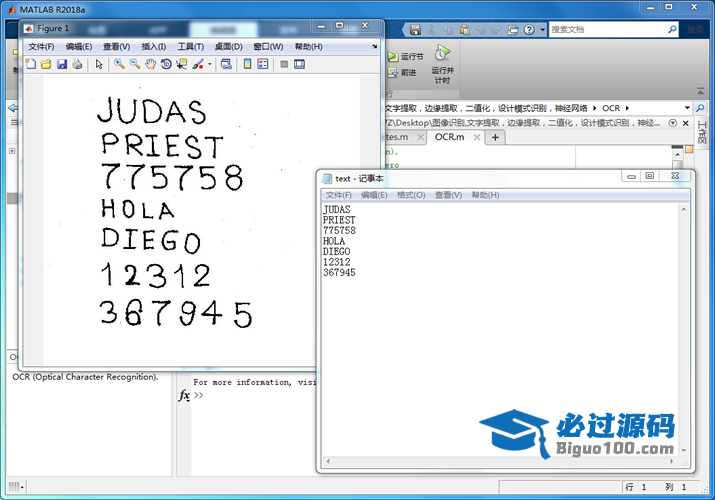Click the MATLAB quick access Copy icon

[448, 30]
